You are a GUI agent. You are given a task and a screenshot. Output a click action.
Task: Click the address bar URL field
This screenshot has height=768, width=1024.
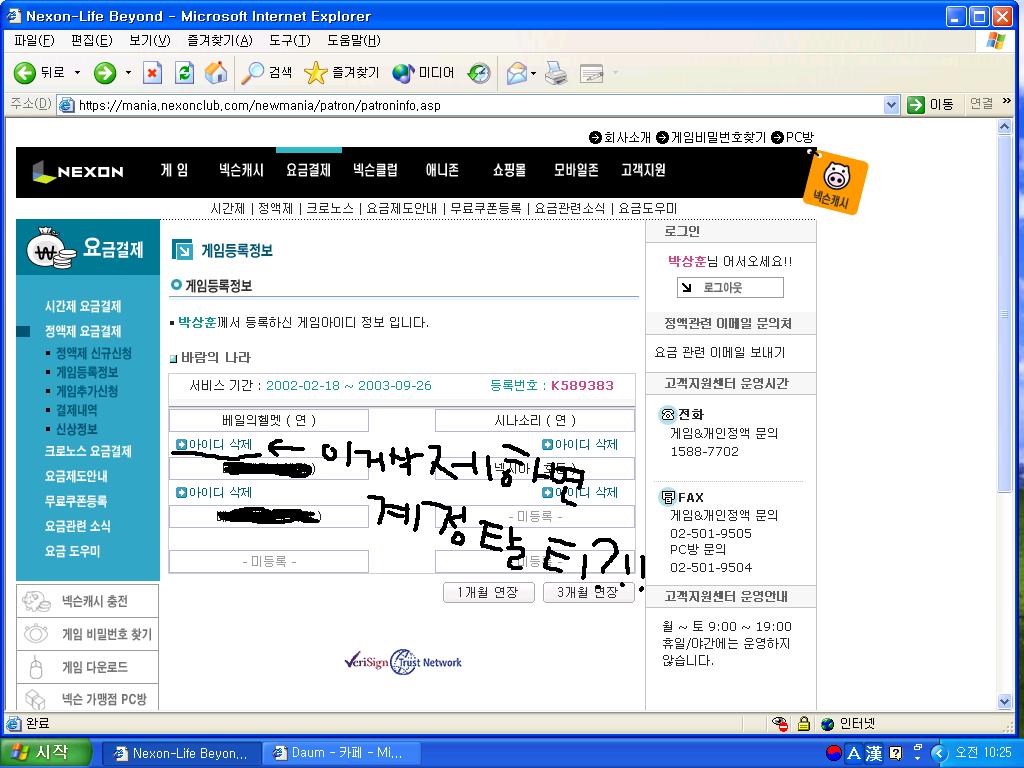click(480, 105)
